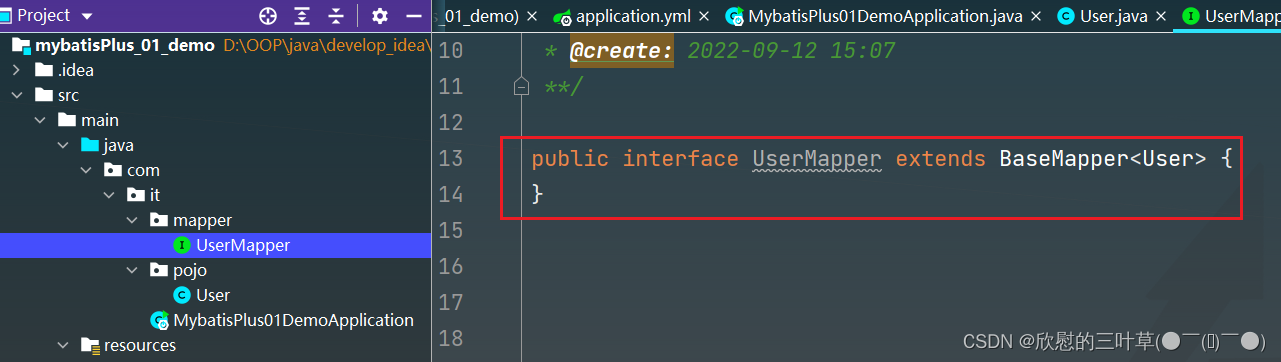Viewport: 1281px width, 362px height.
Task: Click the java source folder icon
Action: (x=89, y=145)
